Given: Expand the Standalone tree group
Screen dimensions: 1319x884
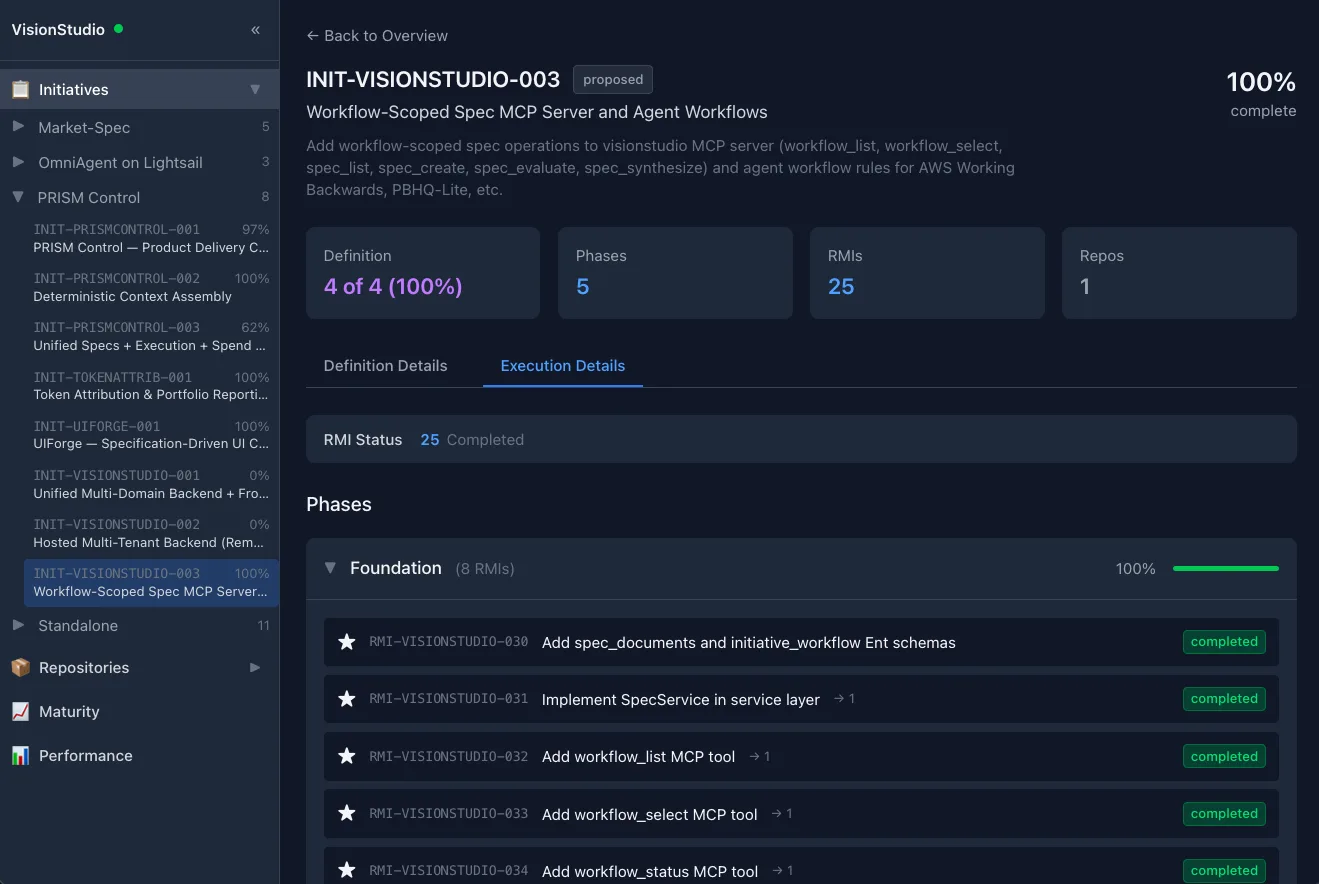Looking at the screenshot, I should pyautogui.click(x=18, y=625).
